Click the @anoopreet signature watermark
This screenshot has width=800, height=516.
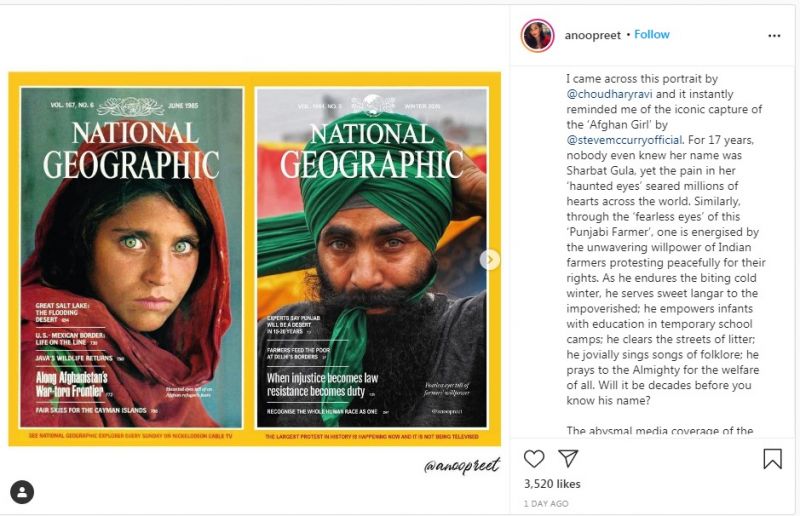459,466
